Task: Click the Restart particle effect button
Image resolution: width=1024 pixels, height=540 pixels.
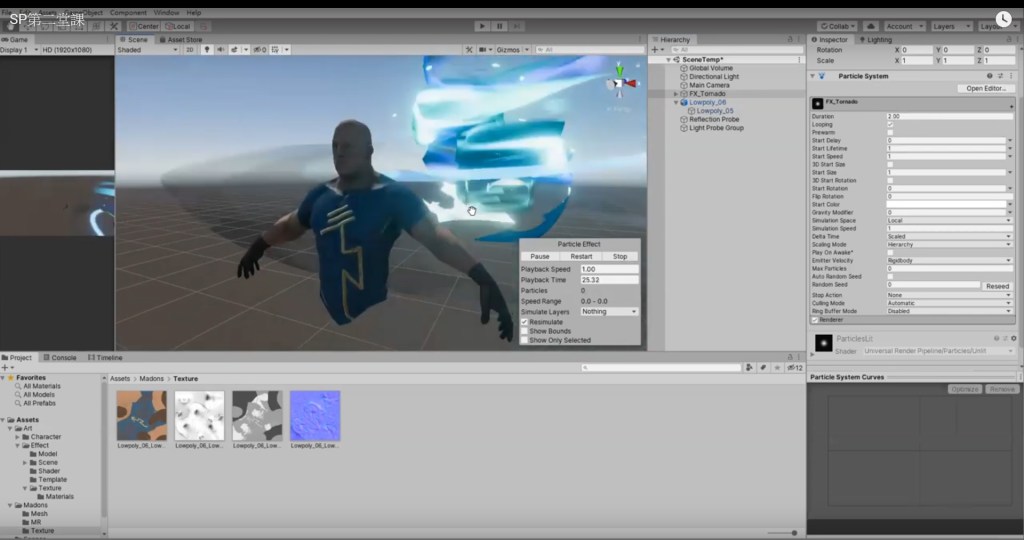Action: [x=581, y=256]
